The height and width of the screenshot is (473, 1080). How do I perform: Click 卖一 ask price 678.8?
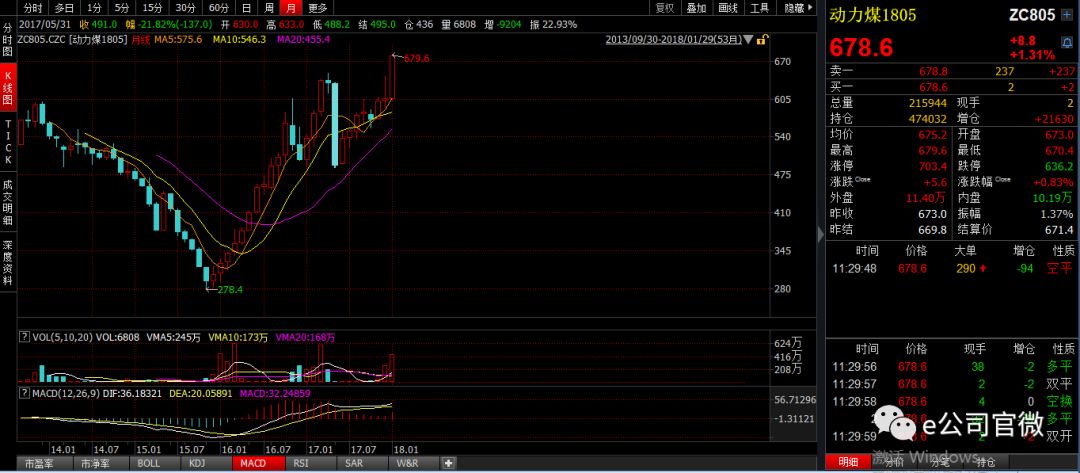point(933,71)
